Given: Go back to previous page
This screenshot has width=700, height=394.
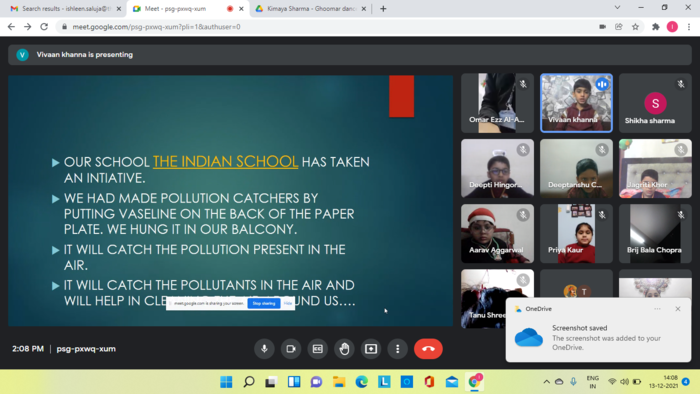Looking at the screenshot, I should [11, 27].
